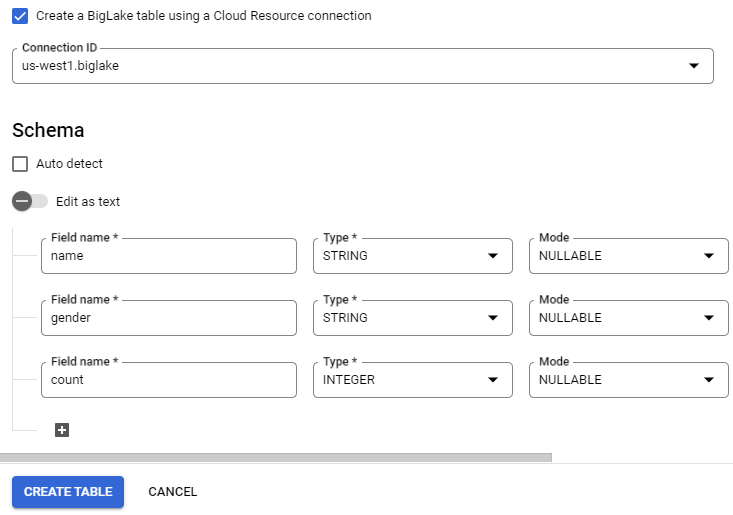The width and height of the screenshot is (733, 515).
Task: Open Type dropdown for gender field
Action: [x=412, y=318]
